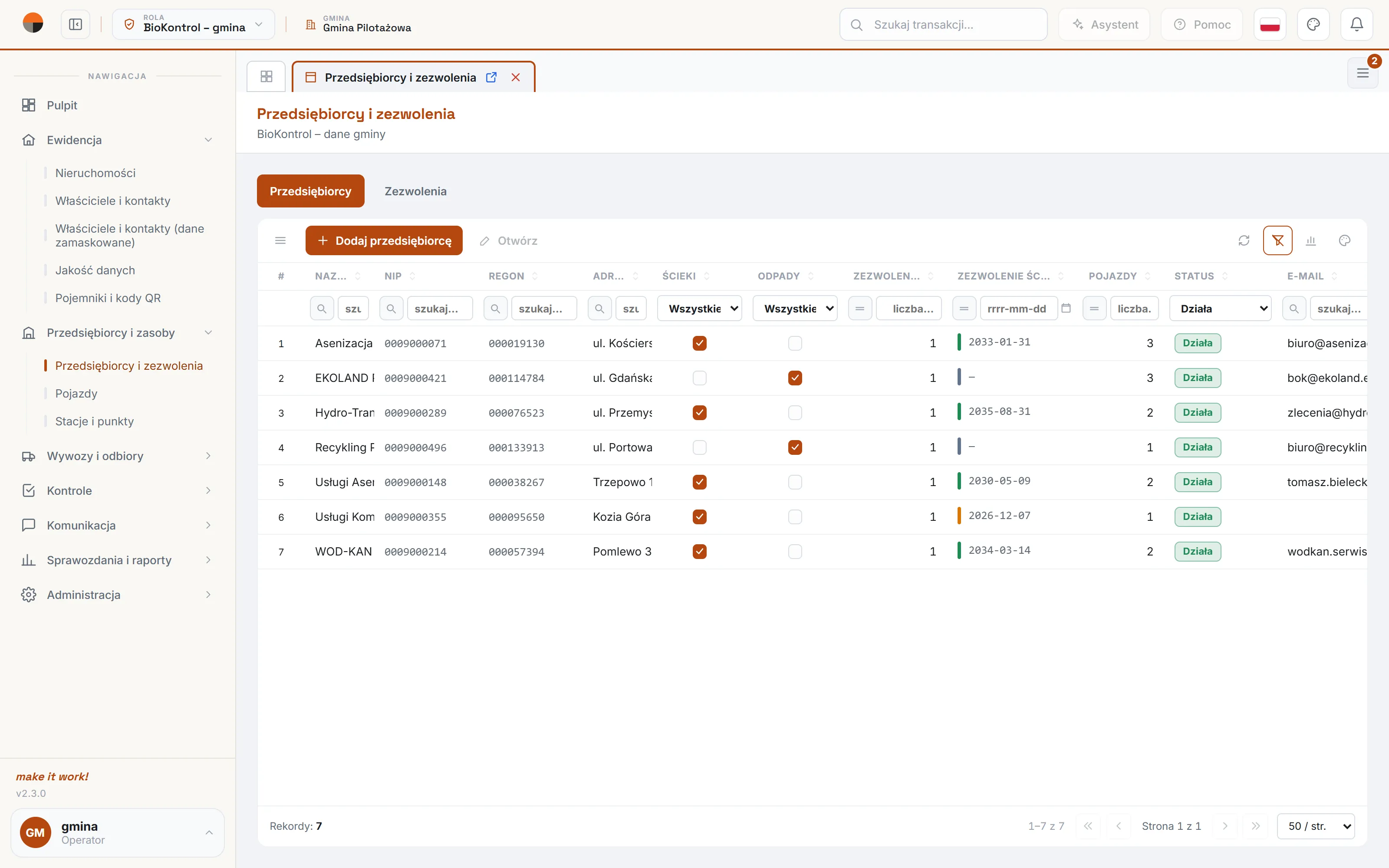Toggle Ścieki checkbox for Hydro-Tran row

[x=699, y=413]
